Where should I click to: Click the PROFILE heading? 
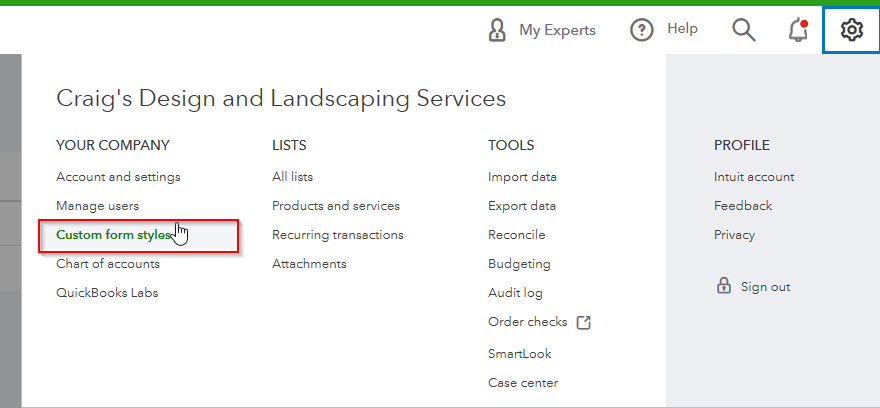coord(742,145)
